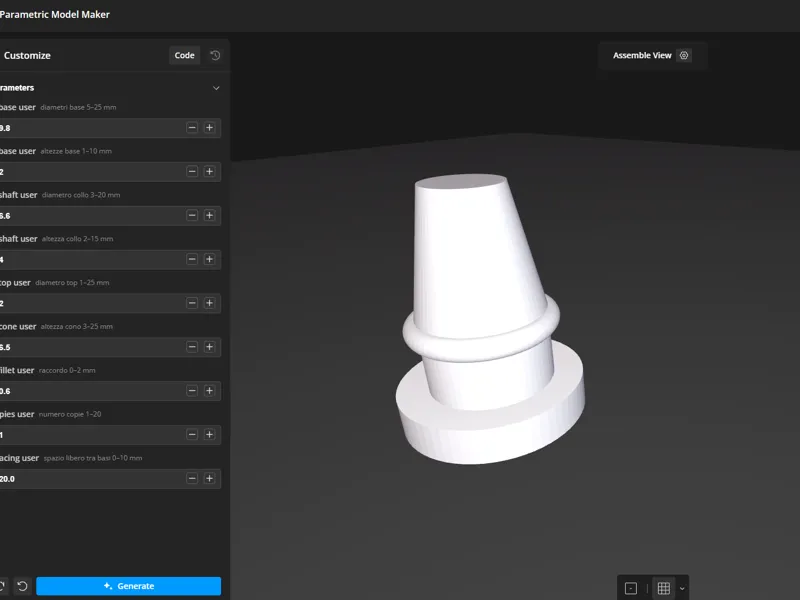Click the Parametric Model Maker title

click(55, 14)
